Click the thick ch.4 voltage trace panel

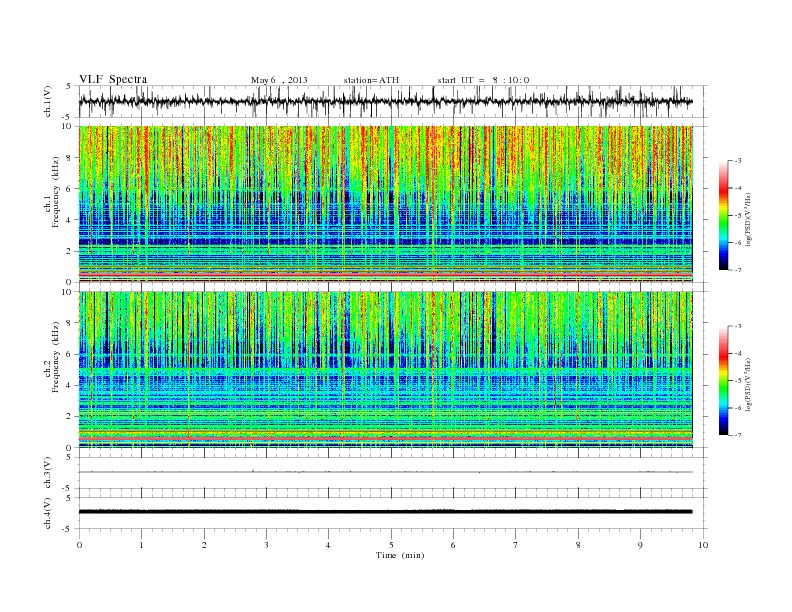[393, 513]
